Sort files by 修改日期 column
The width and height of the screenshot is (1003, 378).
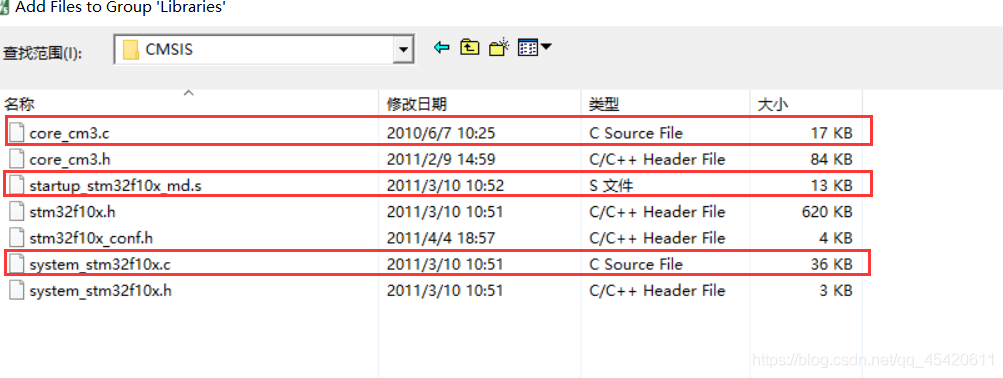(x=416, y=105)
